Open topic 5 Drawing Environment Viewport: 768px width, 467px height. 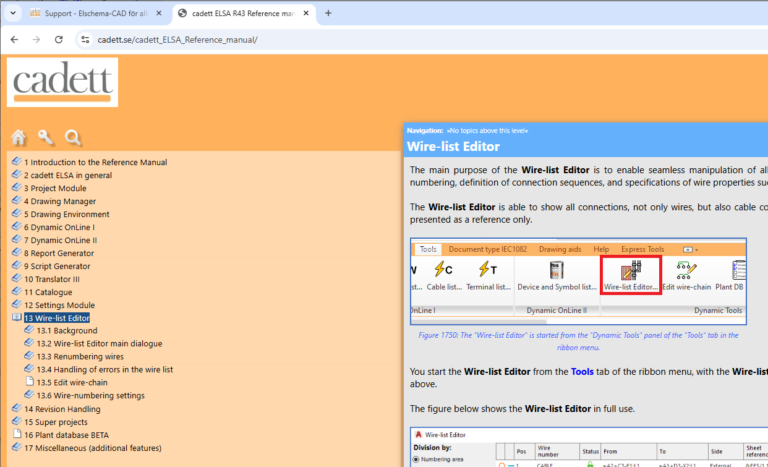67,214
